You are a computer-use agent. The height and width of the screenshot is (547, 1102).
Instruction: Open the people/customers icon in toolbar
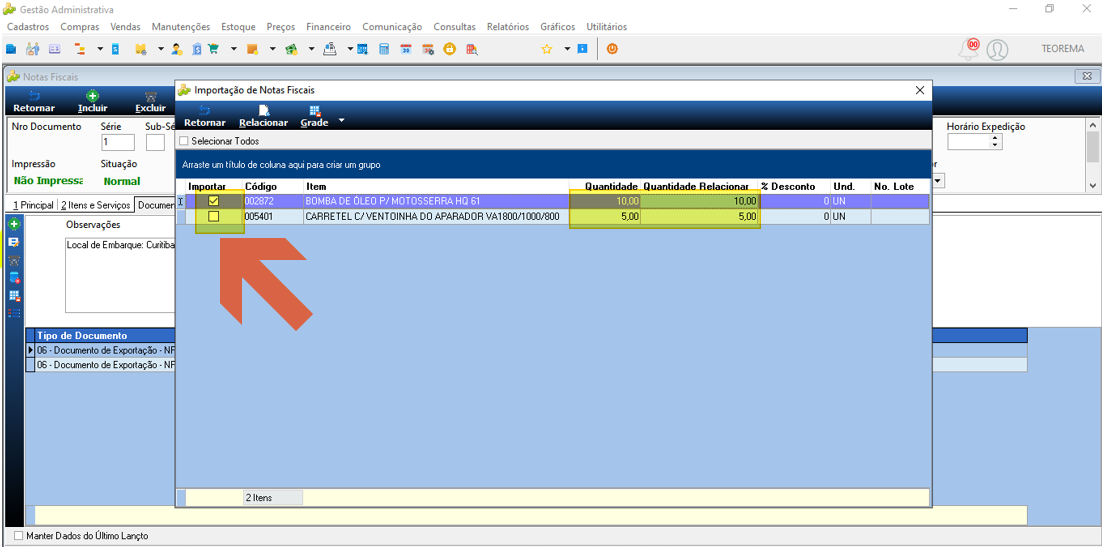pos(32,49)
